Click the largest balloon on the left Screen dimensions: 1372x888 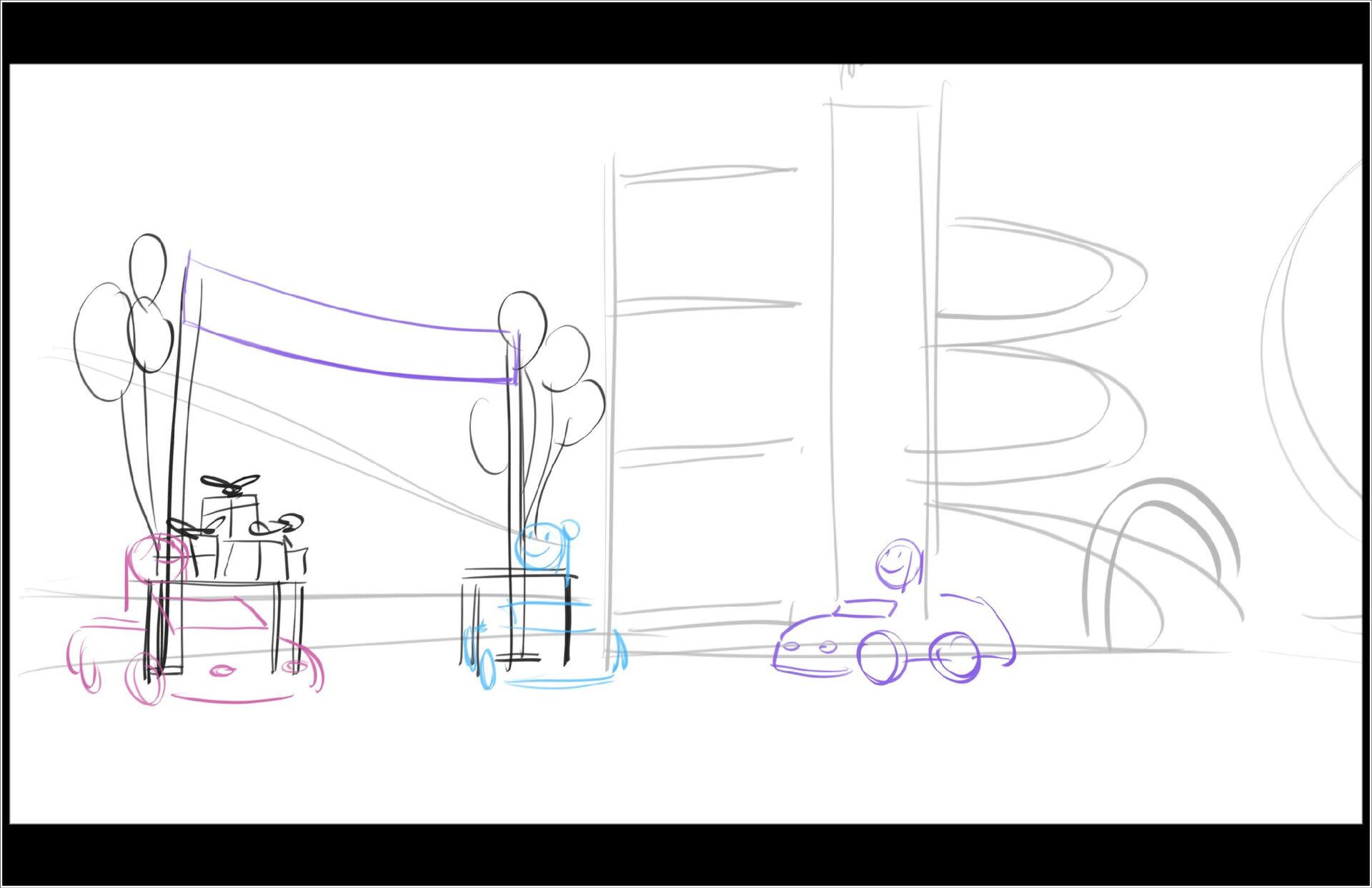[104, 342]
